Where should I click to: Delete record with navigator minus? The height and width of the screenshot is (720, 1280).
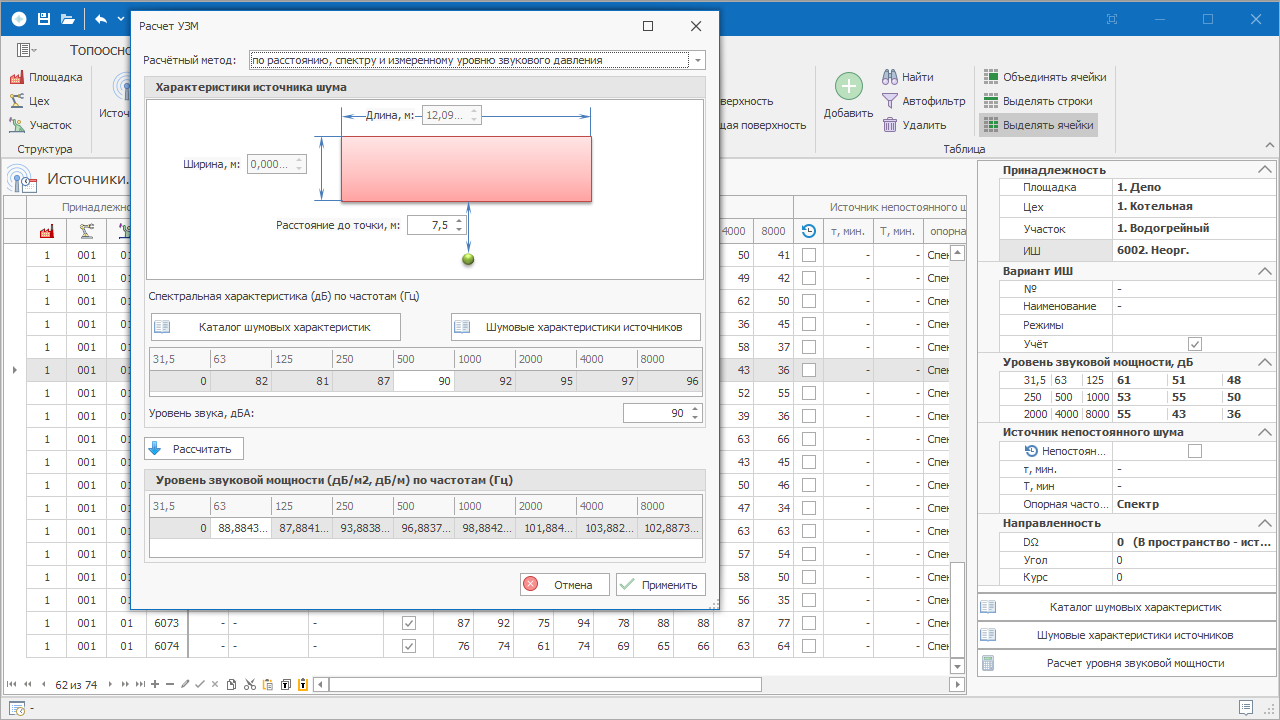[169, 685]
